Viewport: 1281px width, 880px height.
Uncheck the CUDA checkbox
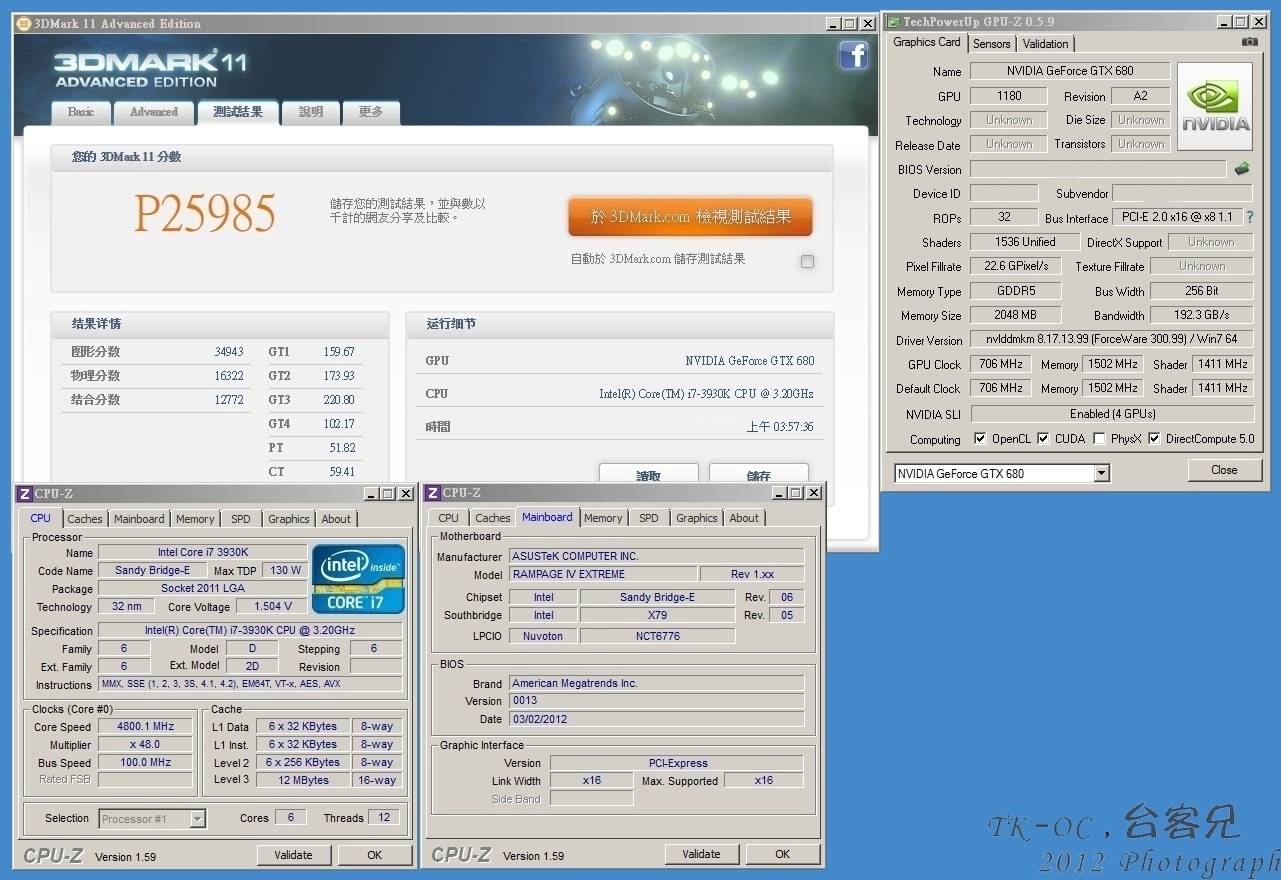1043,439
